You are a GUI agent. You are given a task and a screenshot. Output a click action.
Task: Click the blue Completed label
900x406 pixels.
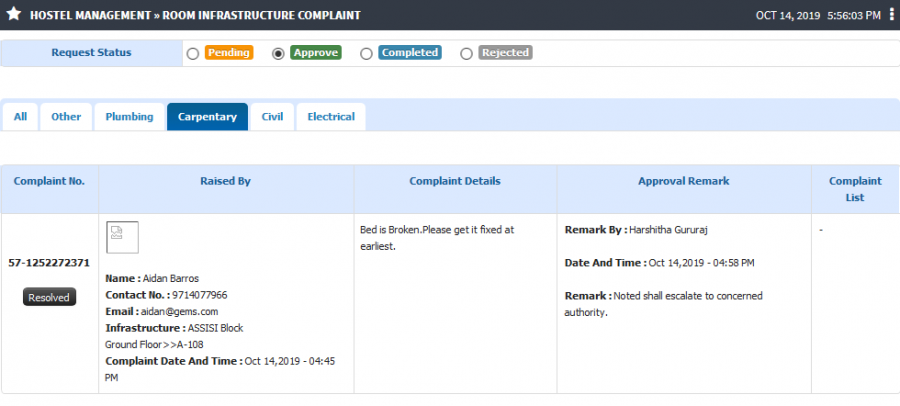(410, 53)
